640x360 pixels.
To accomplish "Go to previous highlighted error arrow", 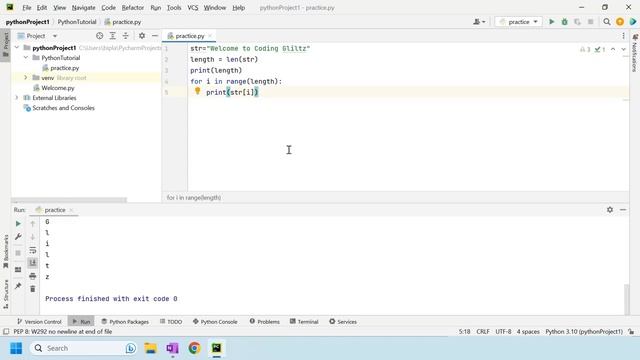I will click(x=613, y=49).
